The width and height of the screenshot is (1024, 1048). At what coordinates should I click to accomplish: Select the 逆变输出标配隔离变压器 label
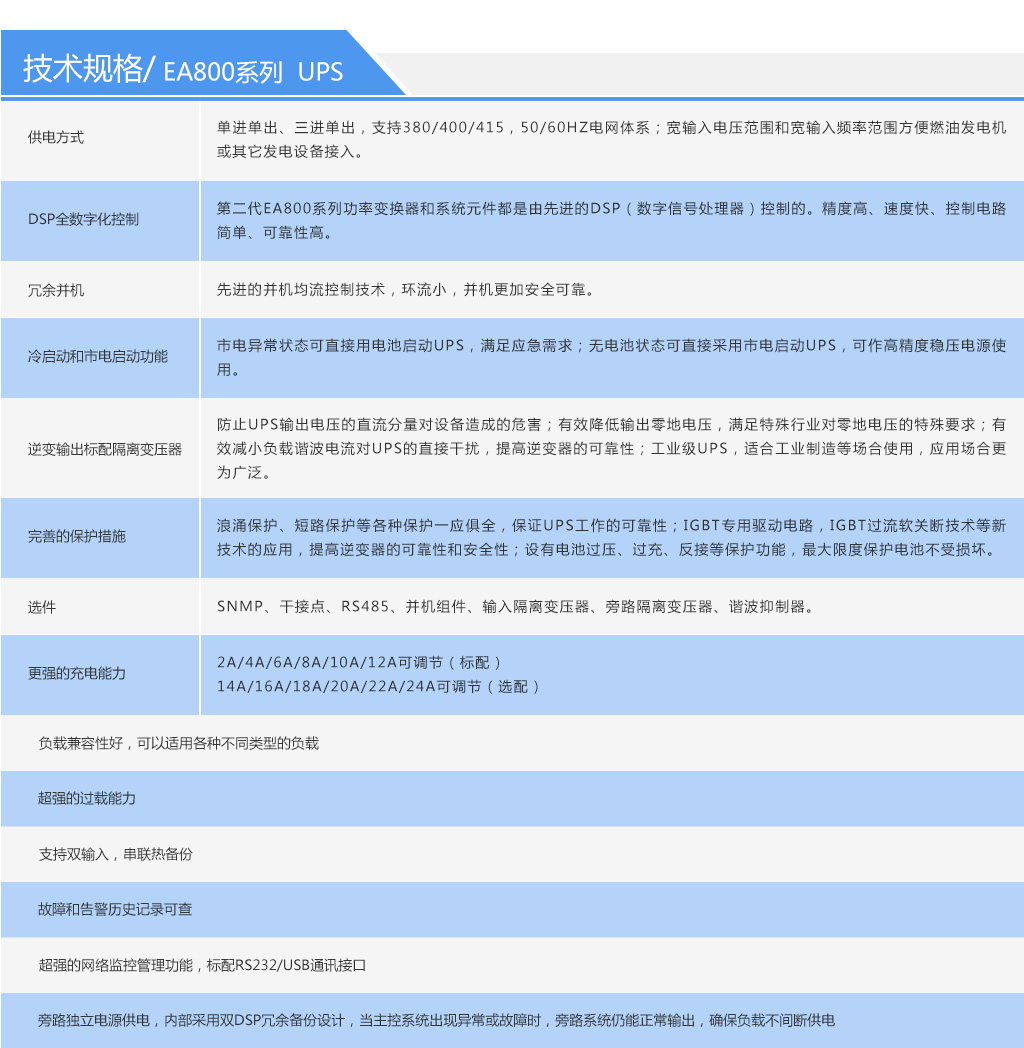point(105,449)
